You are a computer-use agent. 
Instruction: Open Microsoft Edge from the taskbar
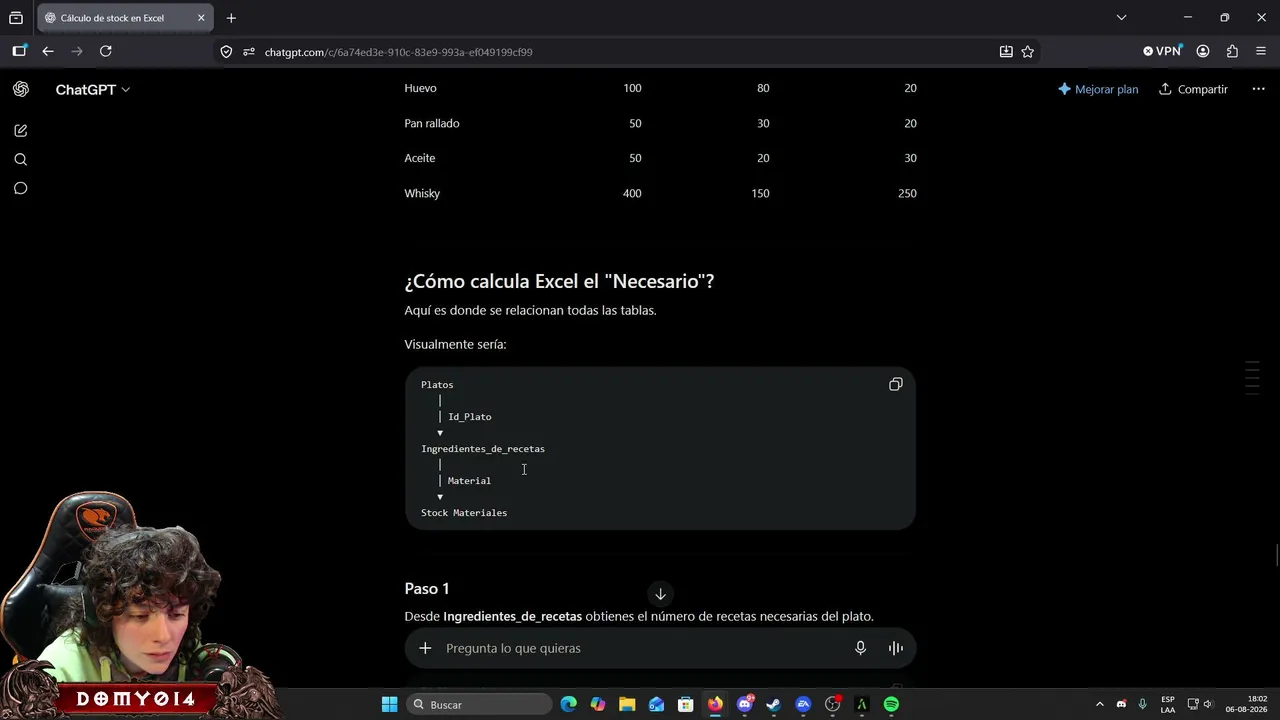click(x=568, y=705)
